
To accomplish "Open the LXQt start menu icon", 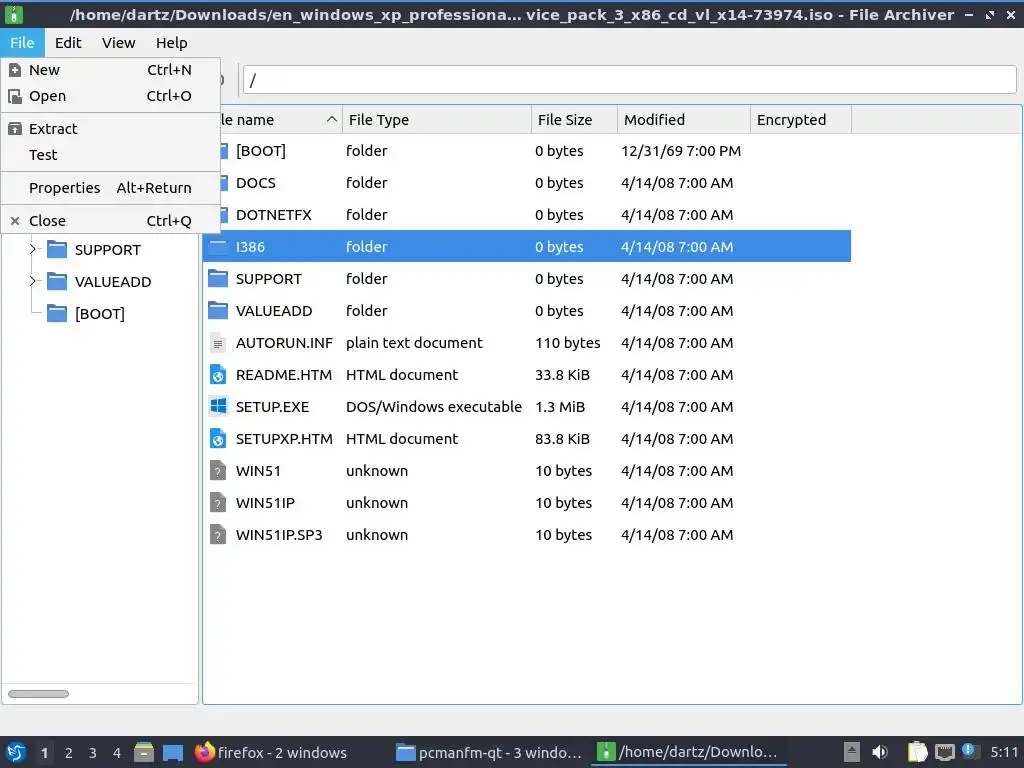I will pyautogui.click(x=15, y=752).
